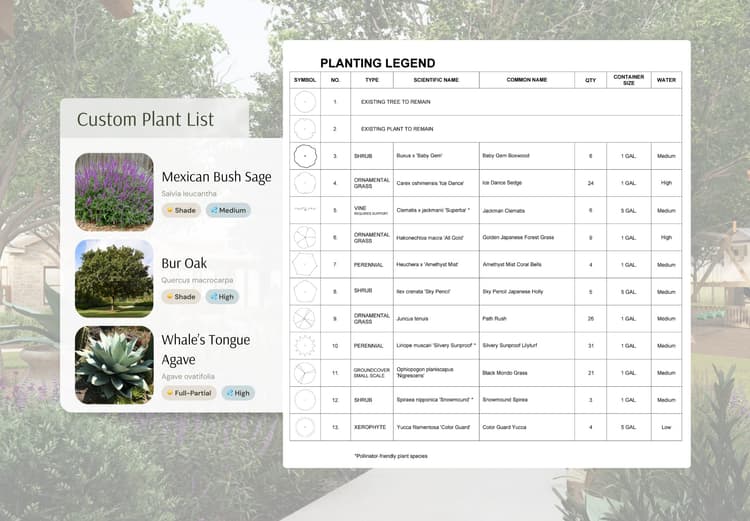
Task: Click the Low water value for Yucca
Action: pyautogui.click(x=666, y=427)
